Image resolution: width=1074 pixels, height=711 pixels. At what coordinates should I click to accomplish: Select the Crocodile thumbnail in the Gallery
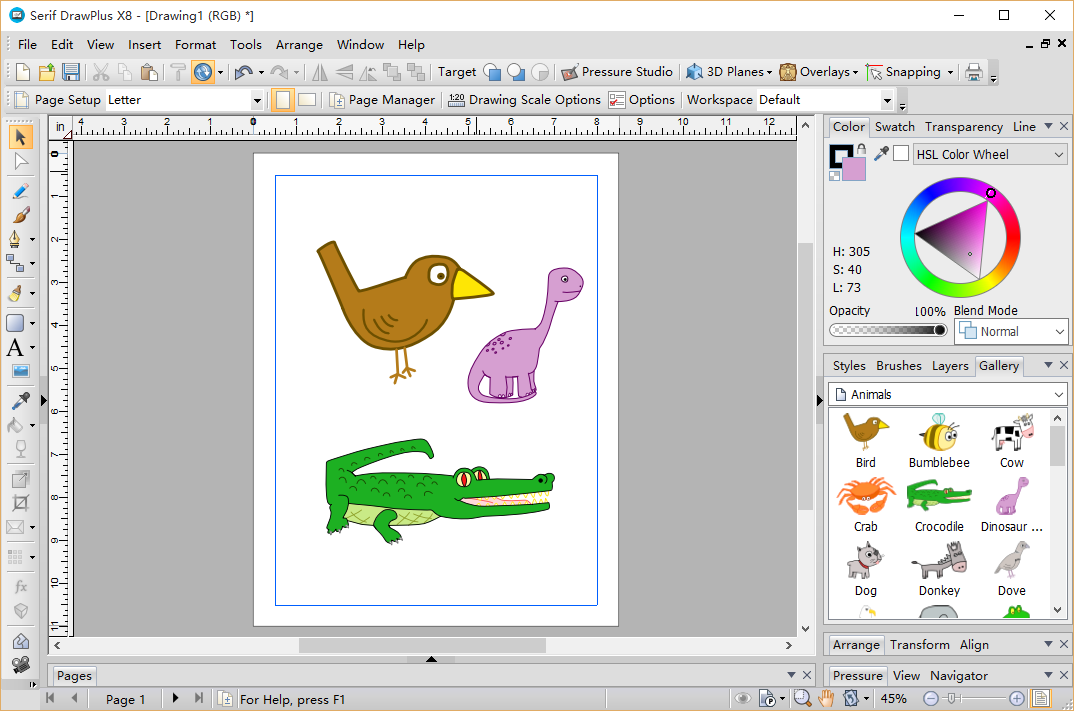939,496
